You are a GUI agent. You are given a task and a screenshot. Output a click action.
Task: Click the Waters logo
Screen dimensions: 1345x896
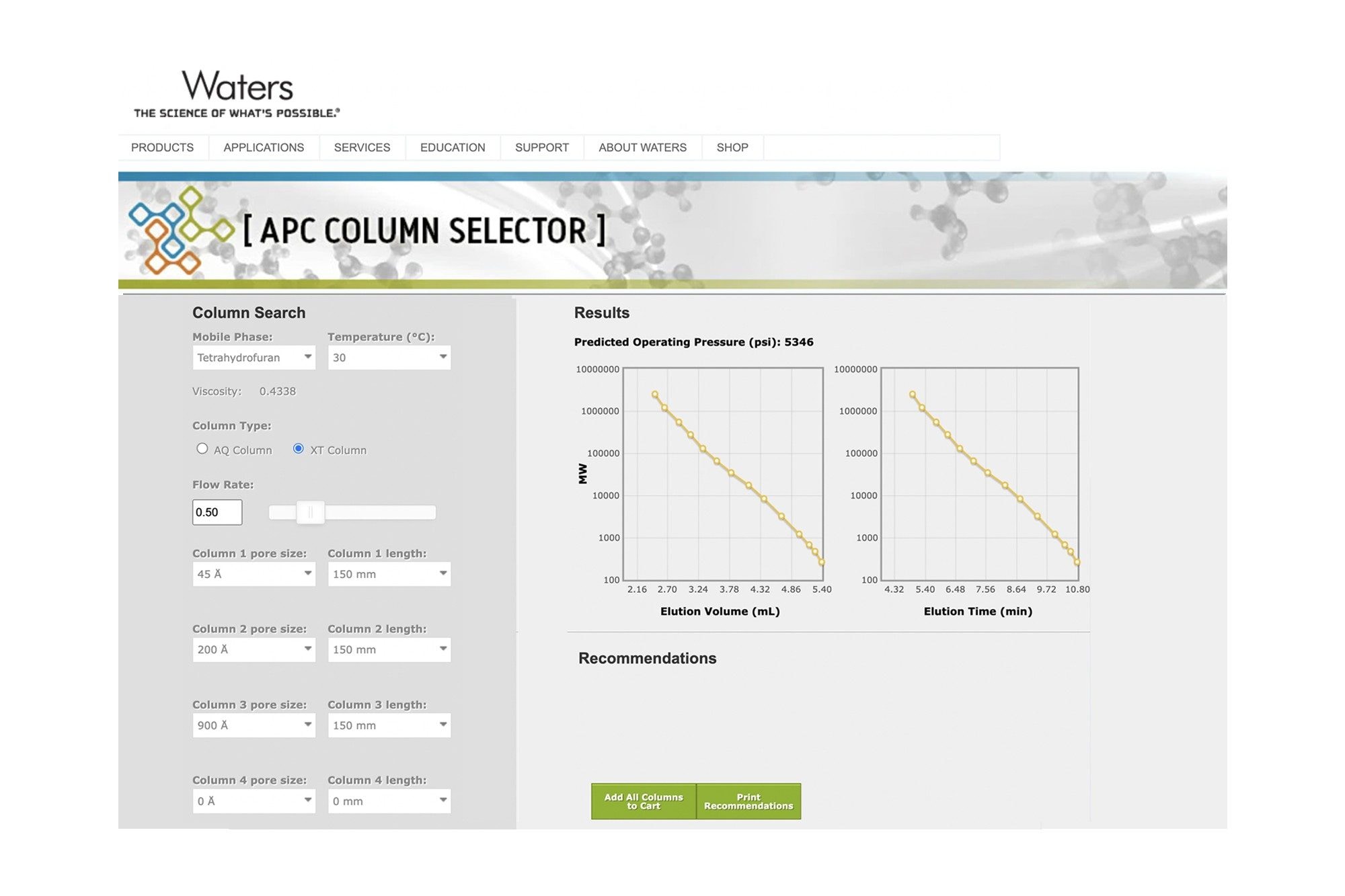237,94
